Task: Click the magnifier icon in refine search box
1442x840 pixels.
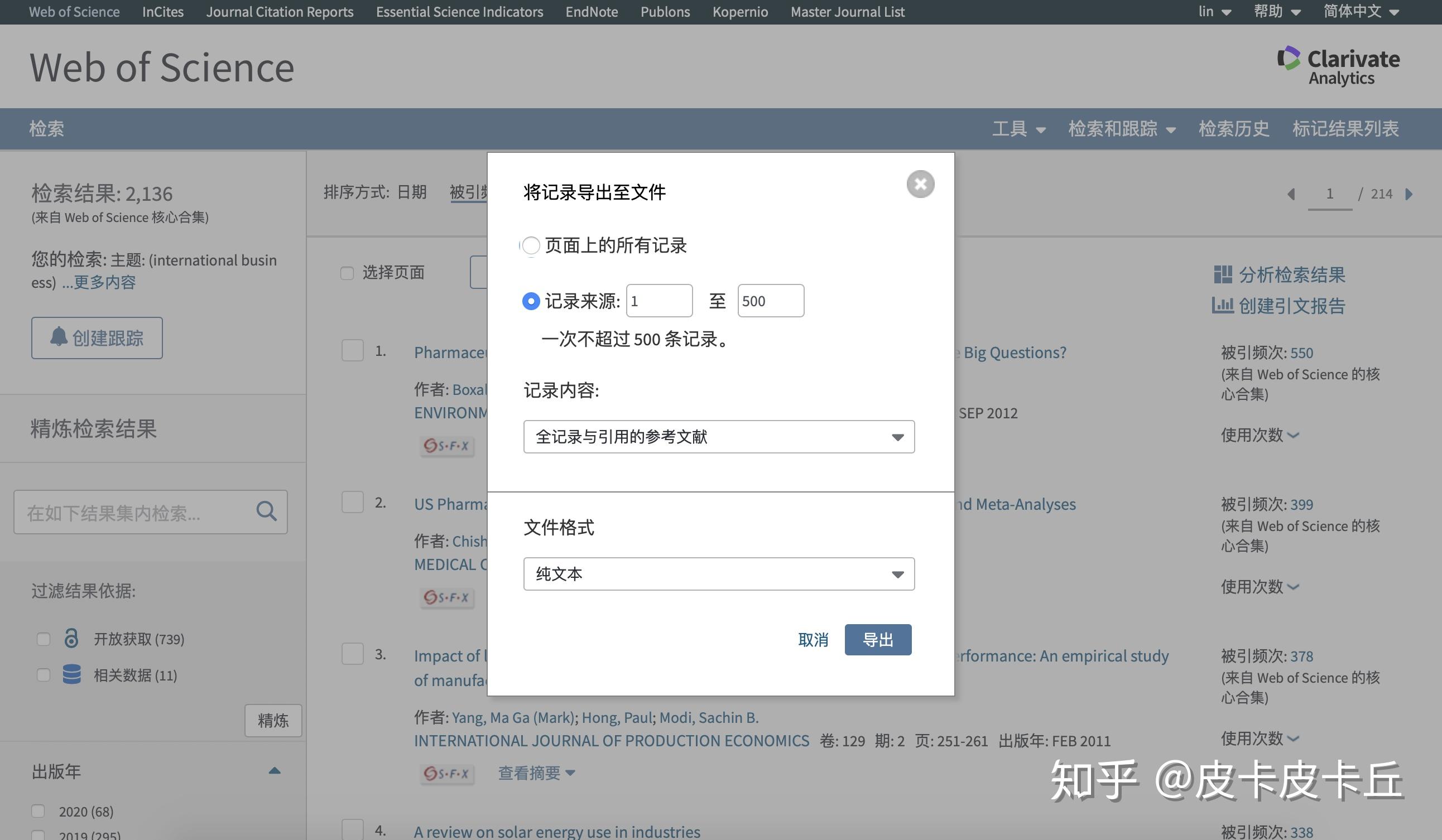Action: [x=267, y=512]
